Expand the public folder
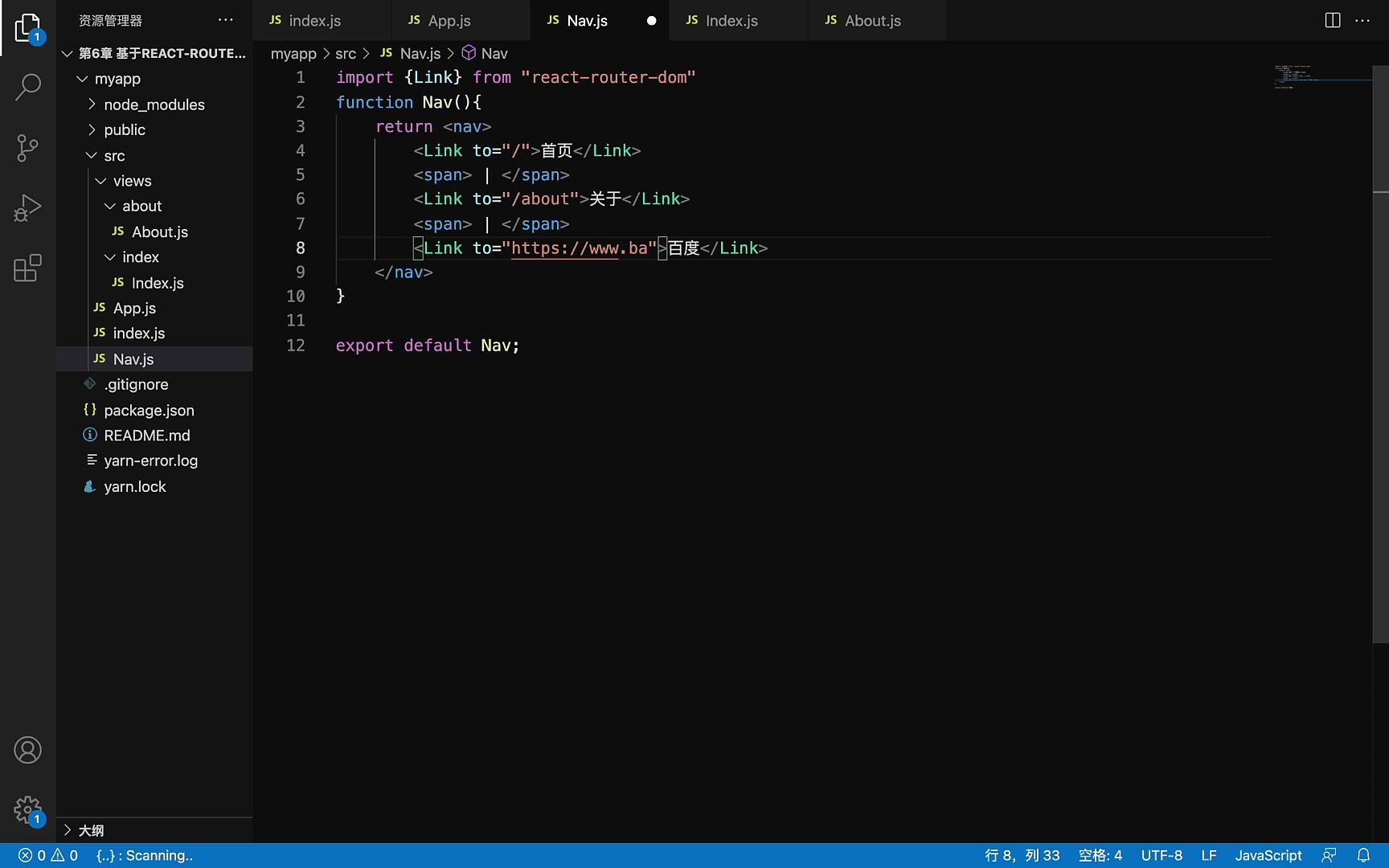The width and height of the screenshot is (1389, 868). (92, 129)
